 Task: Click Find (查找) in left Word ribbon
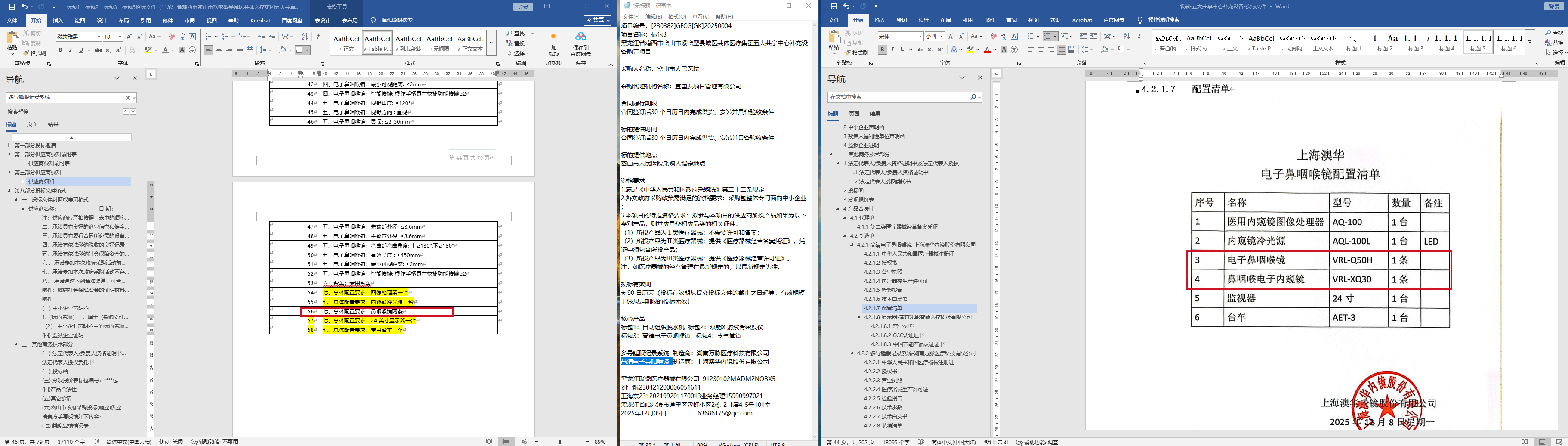pyautogui.click(x=515, y=34)
